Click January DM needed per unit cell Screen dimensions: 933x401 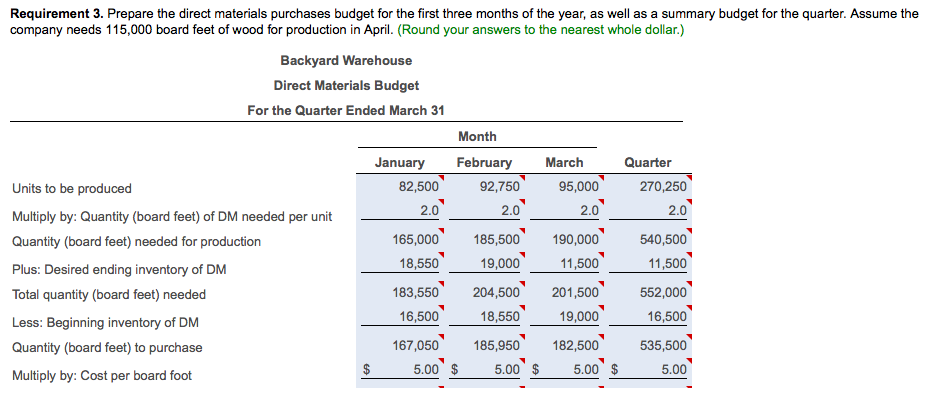point(430,211)
